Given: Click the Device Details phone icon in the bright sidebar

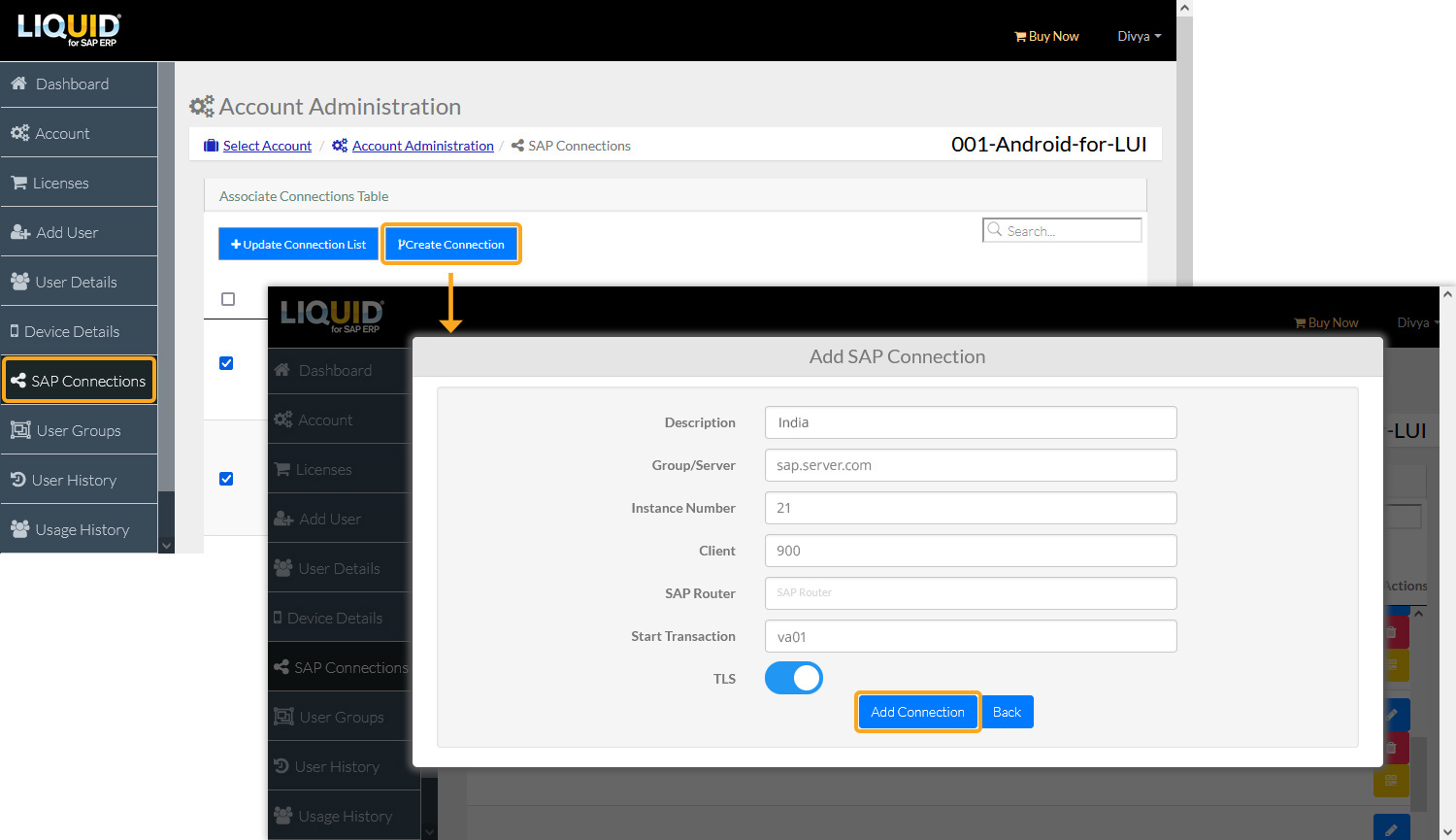Looking at the screenshot, I should point(15,331).
